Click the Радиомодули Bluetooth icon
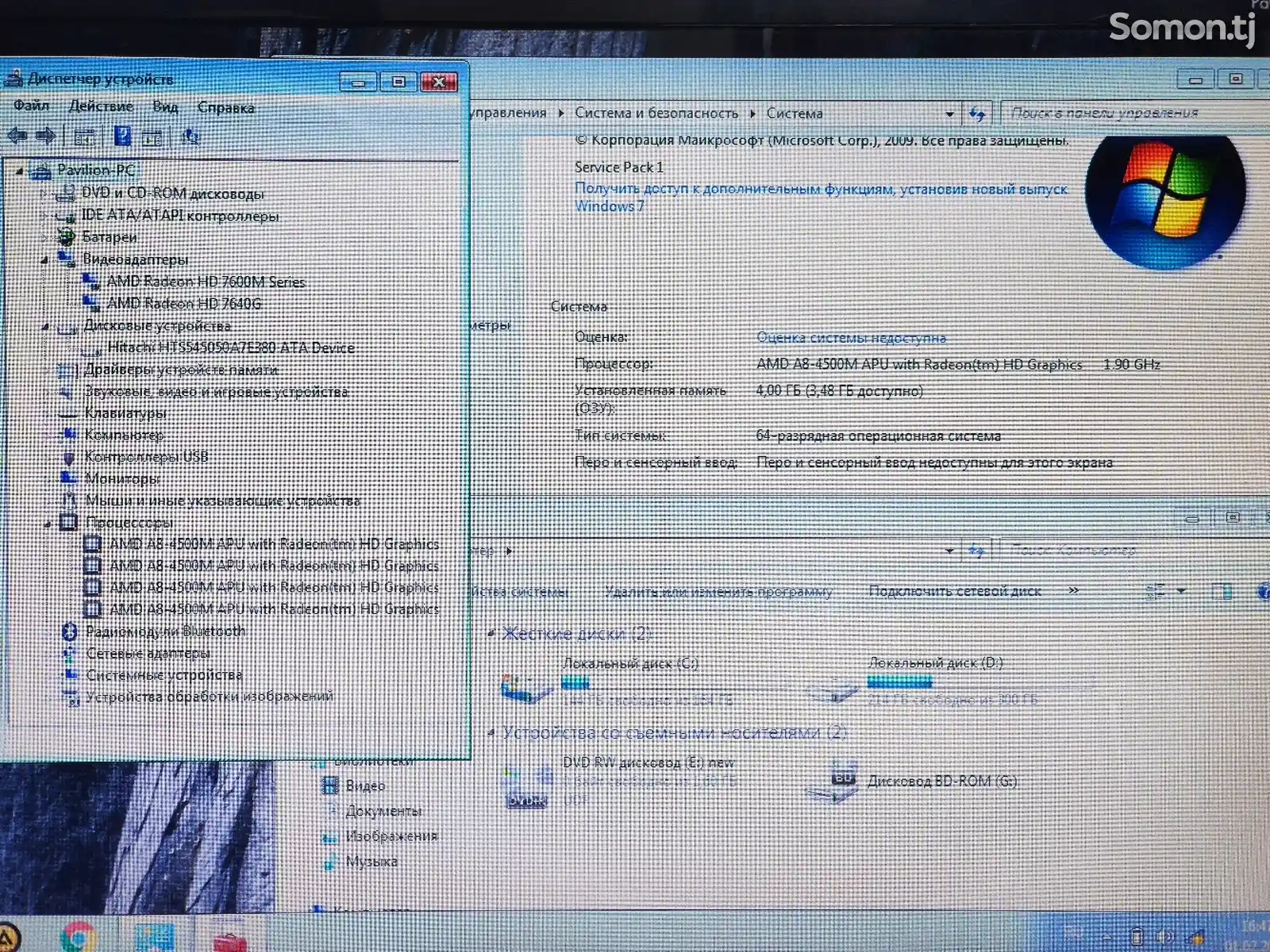Screen dimensions: 1270x952 (70, 631)
